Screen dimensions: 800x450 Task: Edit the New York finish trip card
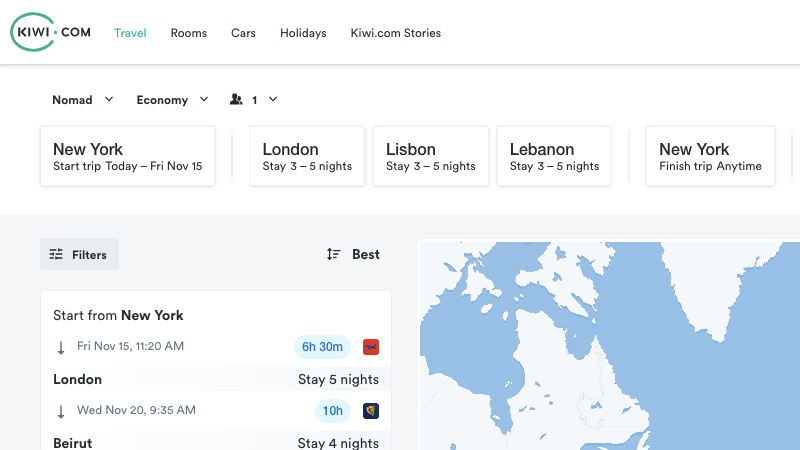(x=710, y=156)
